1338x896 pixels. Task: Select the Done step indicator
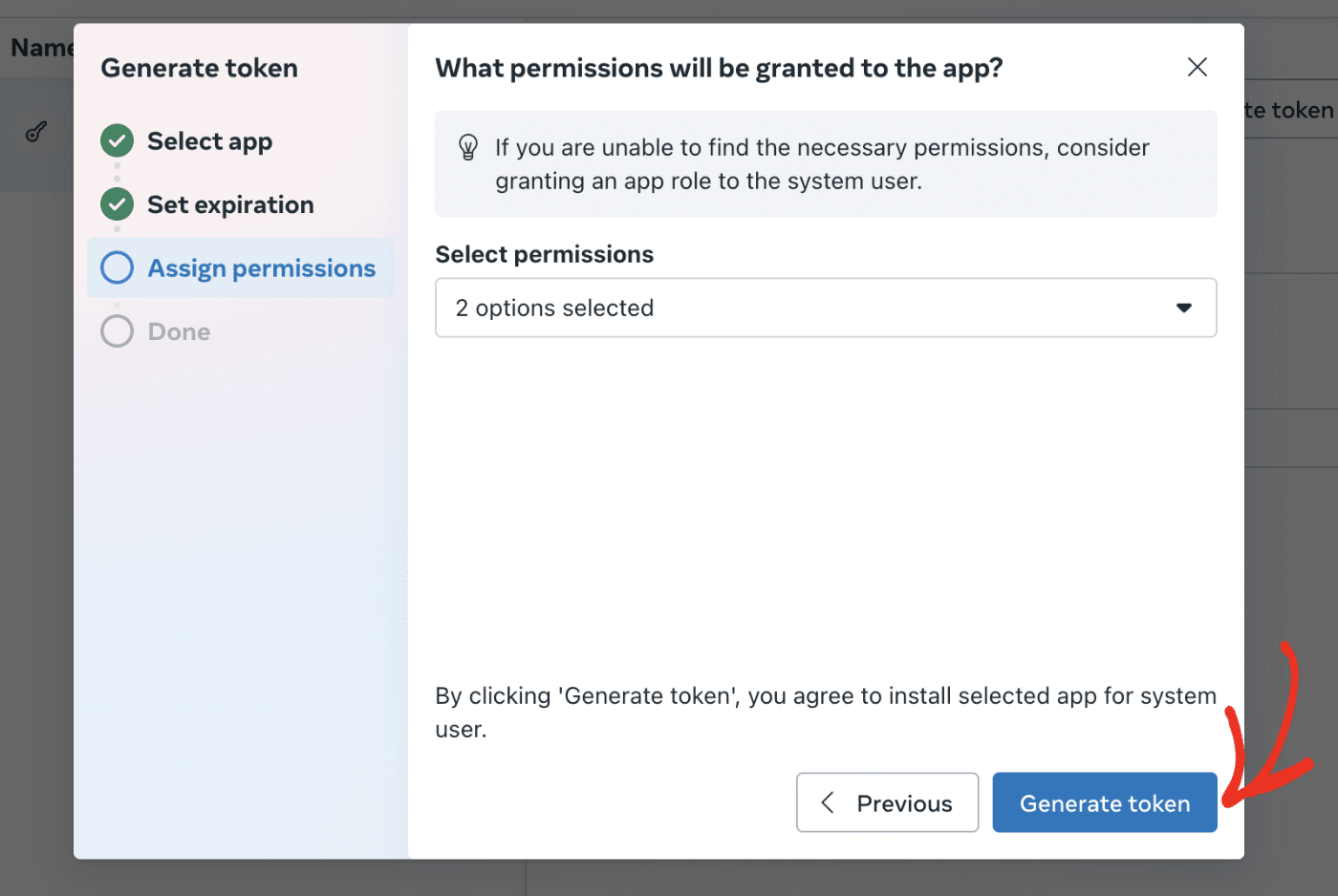click(178, 331)
